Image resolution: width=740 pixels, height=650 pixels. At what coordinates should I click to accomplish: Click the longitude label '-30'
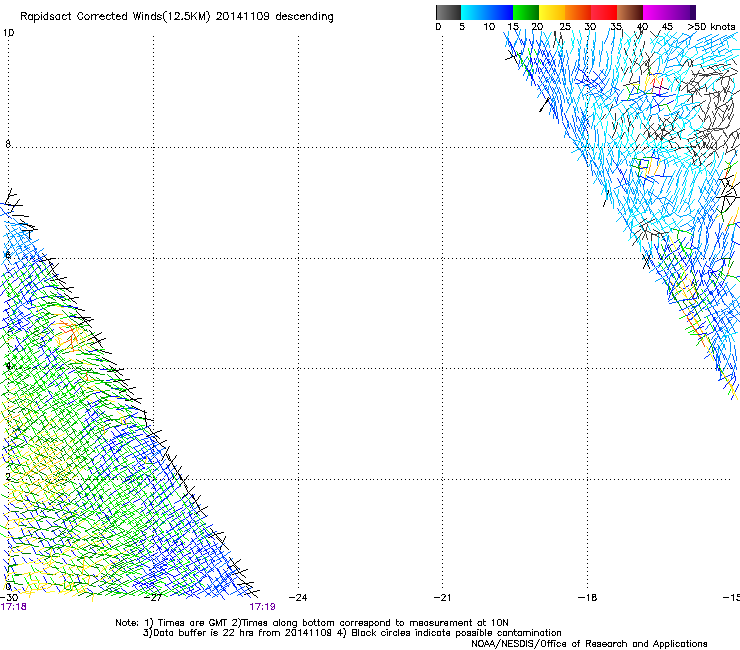coord(8,597)
